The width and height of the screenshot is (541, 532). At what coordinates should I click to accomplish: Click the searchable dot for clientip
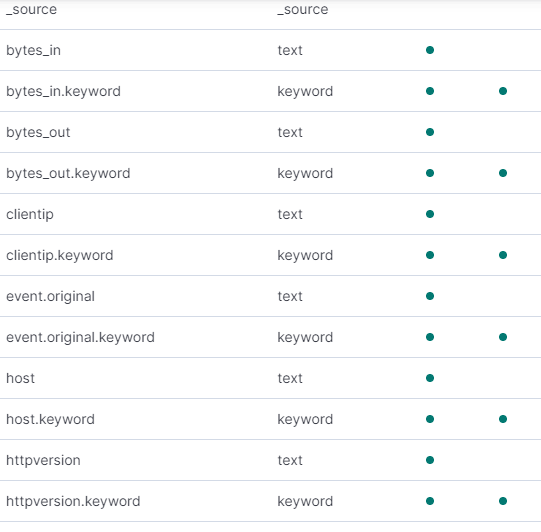pyautogui.click(x=430, y=214)
